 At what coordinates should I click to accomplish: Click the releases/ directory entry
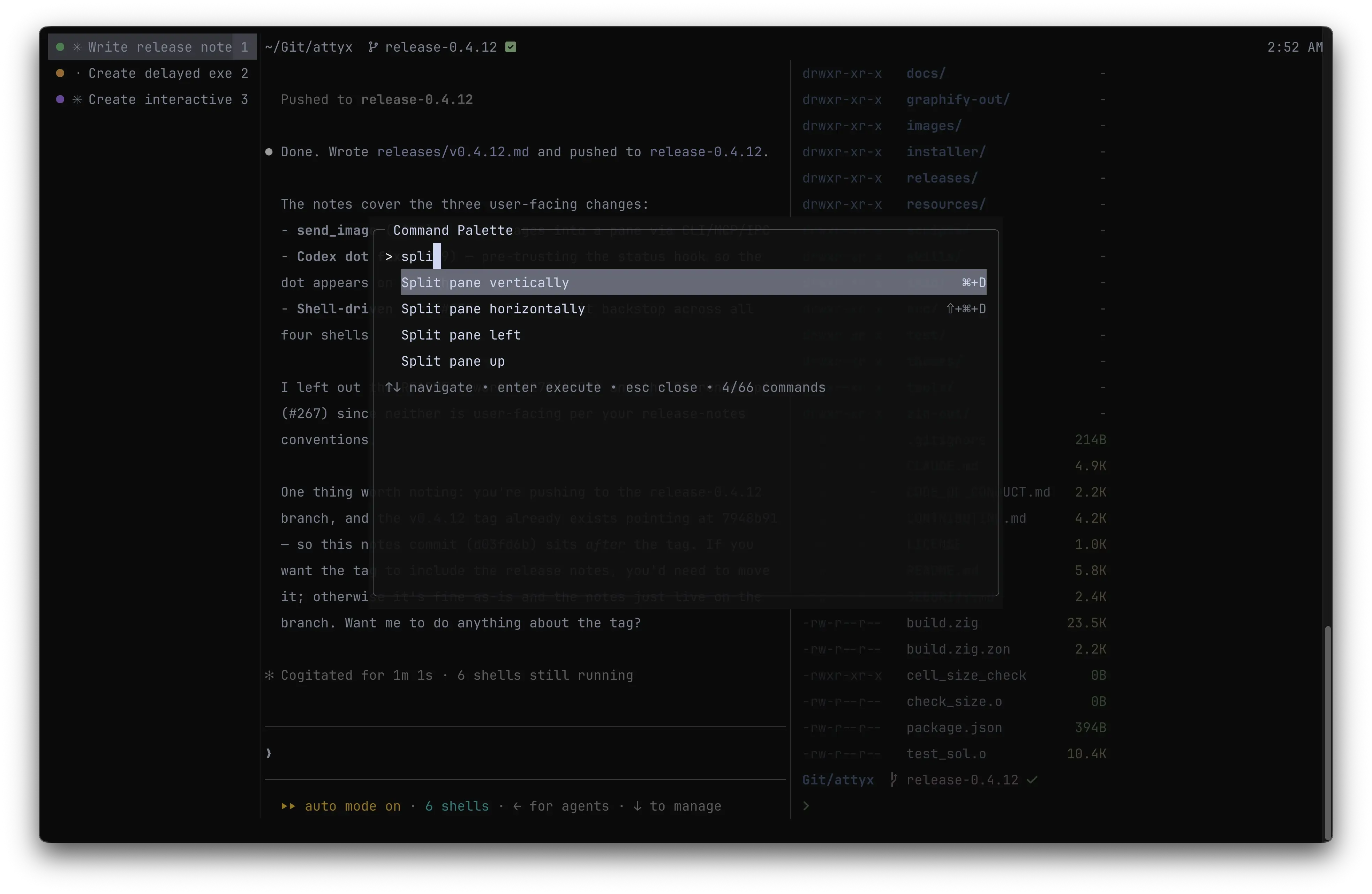point(942,178)
